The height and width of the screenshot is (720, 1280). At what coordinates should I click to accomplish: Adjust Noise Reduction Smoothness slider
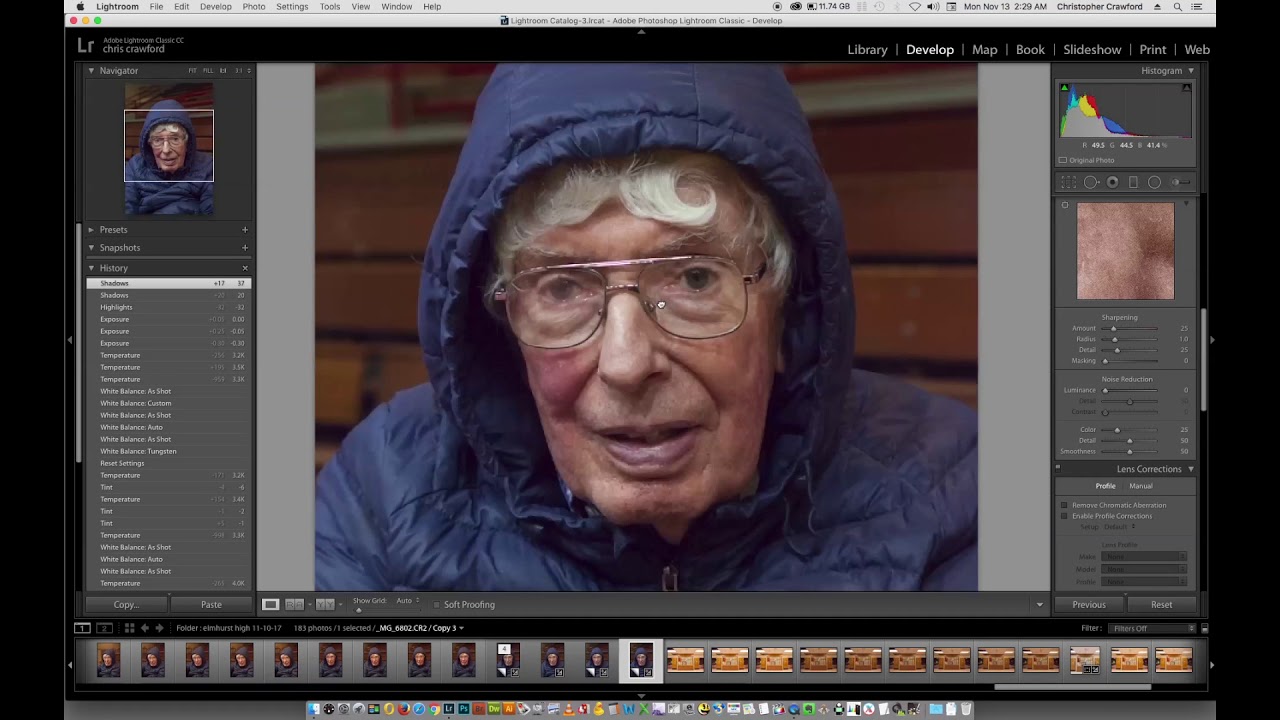click(x=1130, y=451)
